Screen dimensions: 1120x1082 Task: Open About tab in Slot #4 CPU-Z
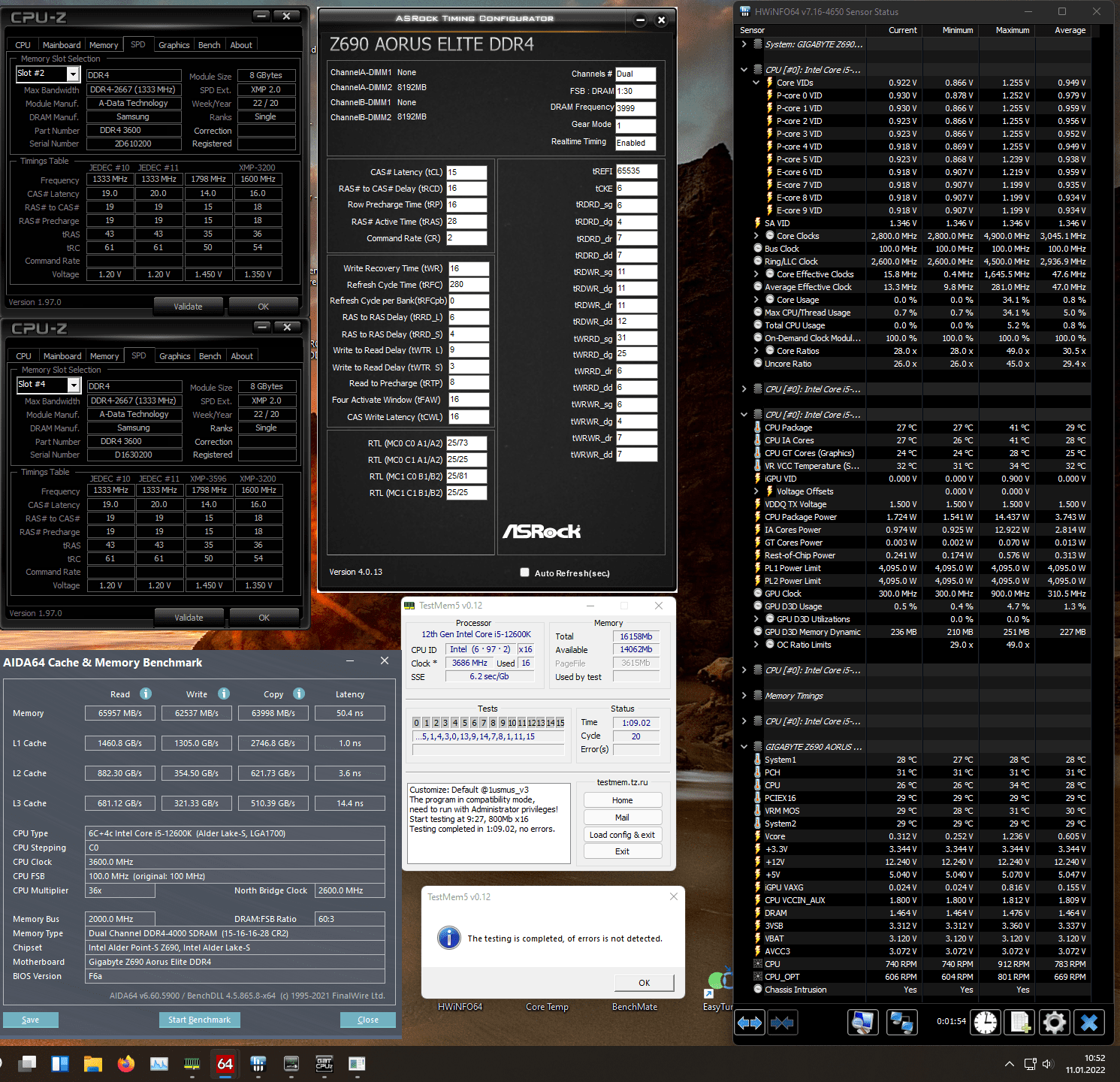pos(242,356)
